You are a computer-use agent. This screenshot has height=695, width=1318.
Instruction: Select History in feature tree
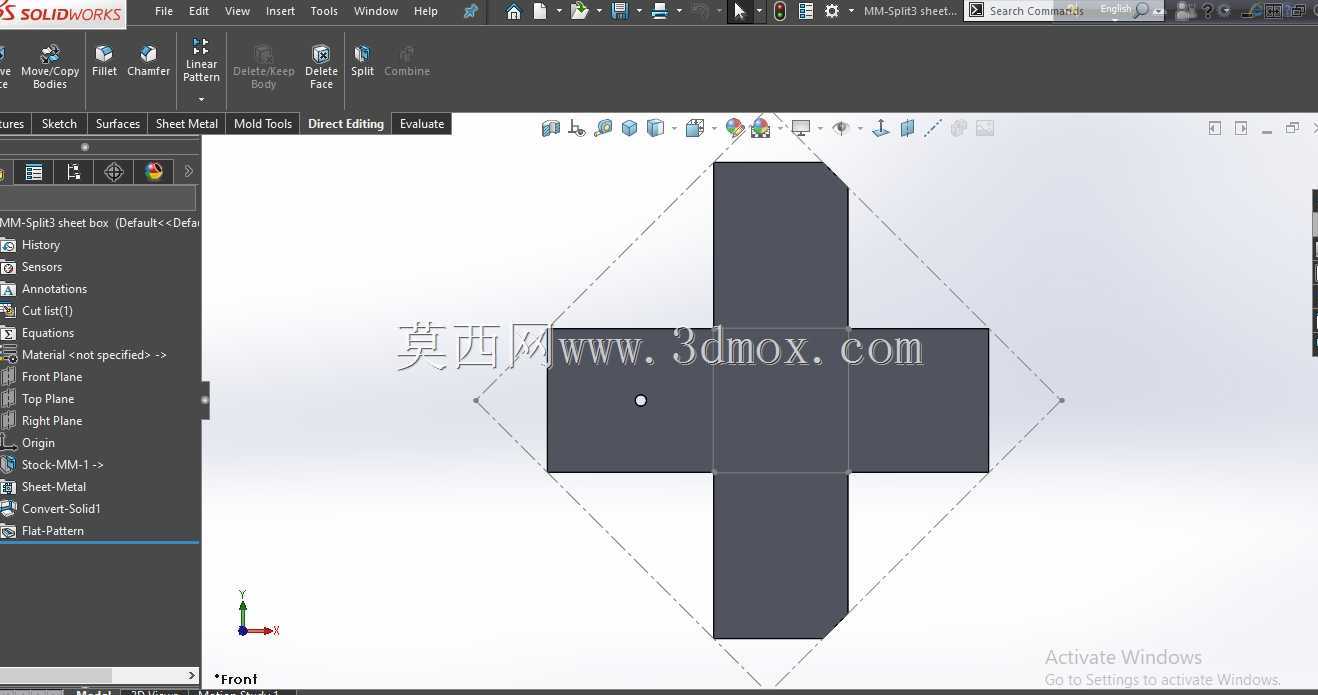(41, 245)
